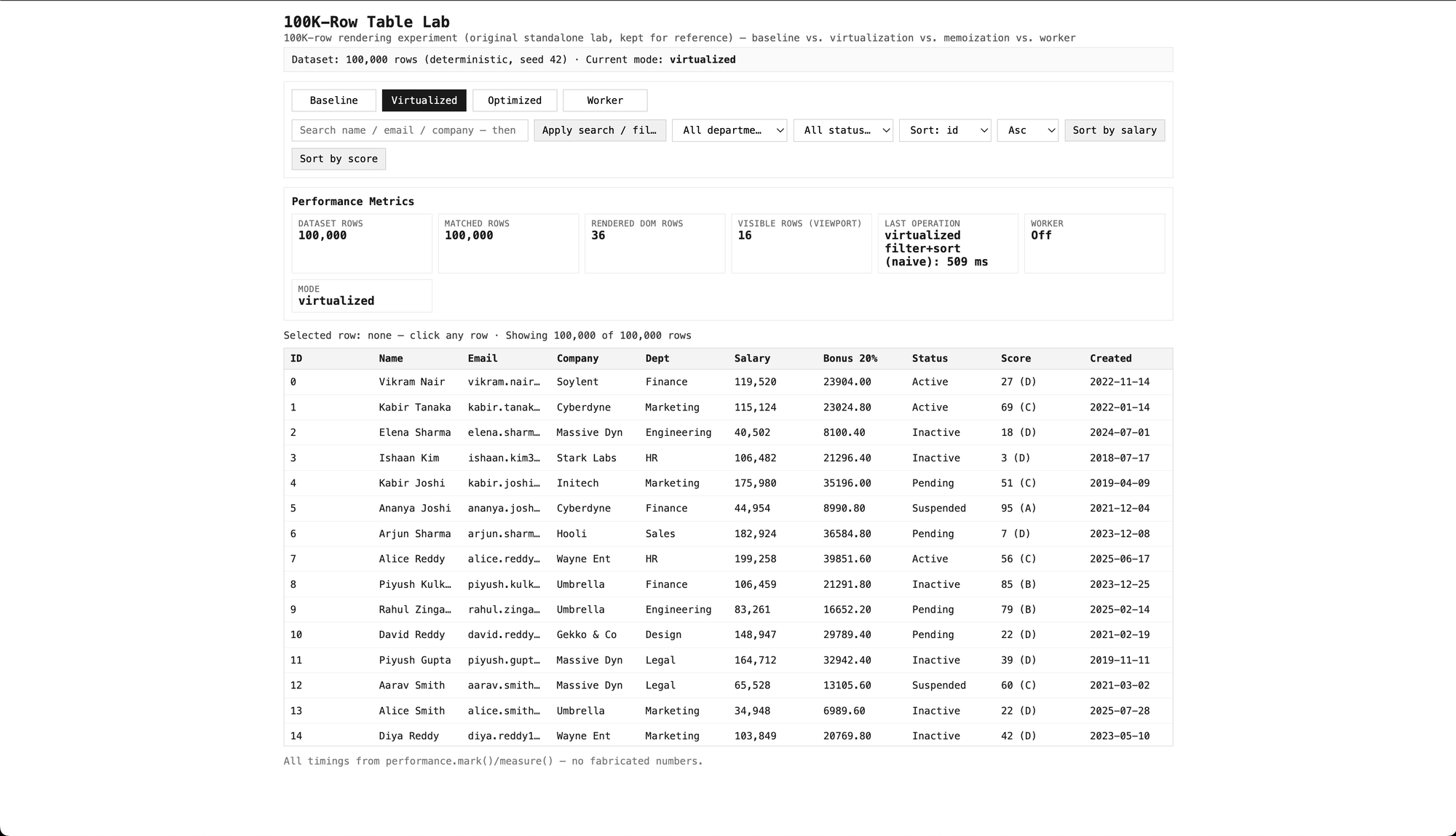This screenshot has height=836, width=1456.
Task: Focus the search name/email/company field
Action: (x=410, y=130)
